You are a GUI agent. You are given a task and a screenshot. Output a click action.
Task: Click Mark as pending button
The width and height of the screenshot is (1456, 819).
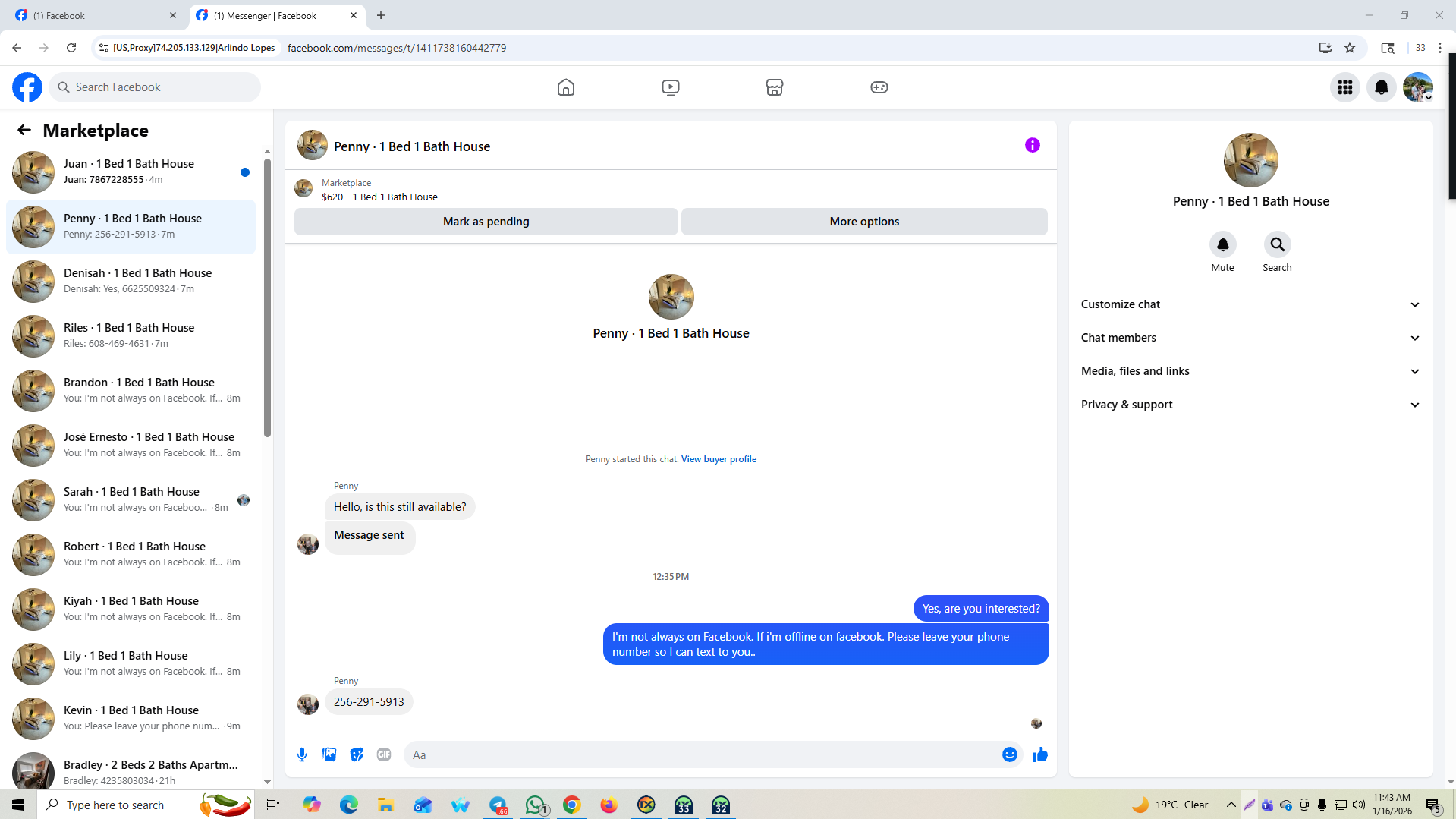(486, 222)
